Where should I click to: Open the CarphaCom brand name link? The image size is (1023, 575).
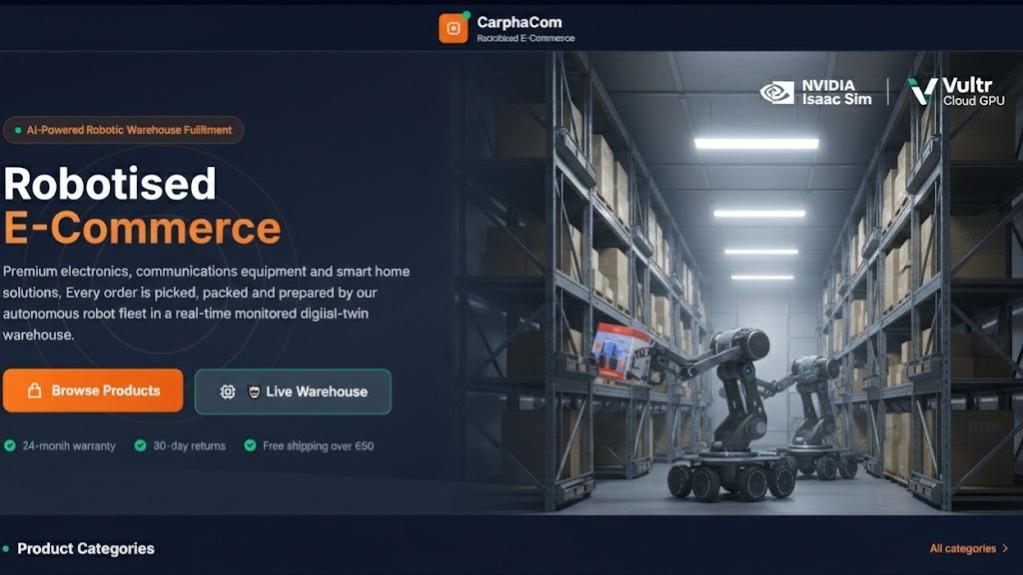tap(519, 22)
